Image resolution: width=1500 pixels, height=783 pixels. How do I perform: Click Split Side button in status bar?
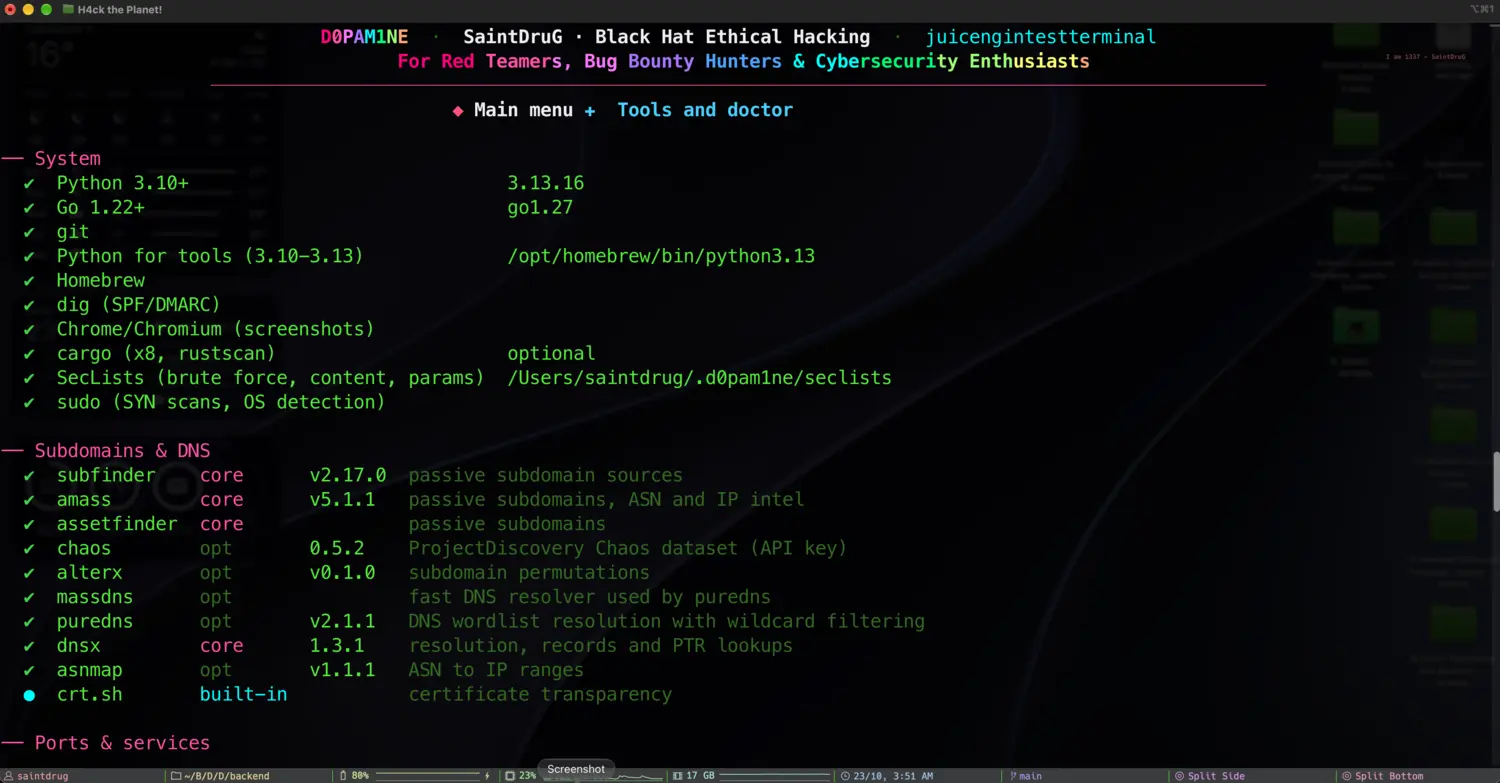[1210, 776]
